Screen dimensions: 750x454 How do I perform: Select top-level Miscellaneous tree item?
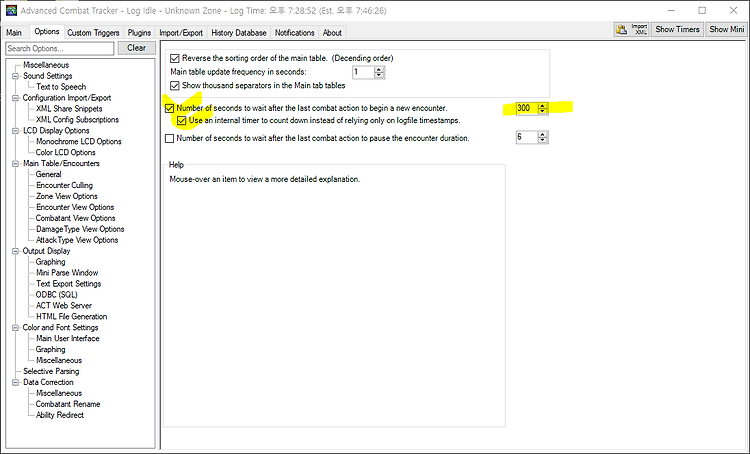[x=46, y=65]
